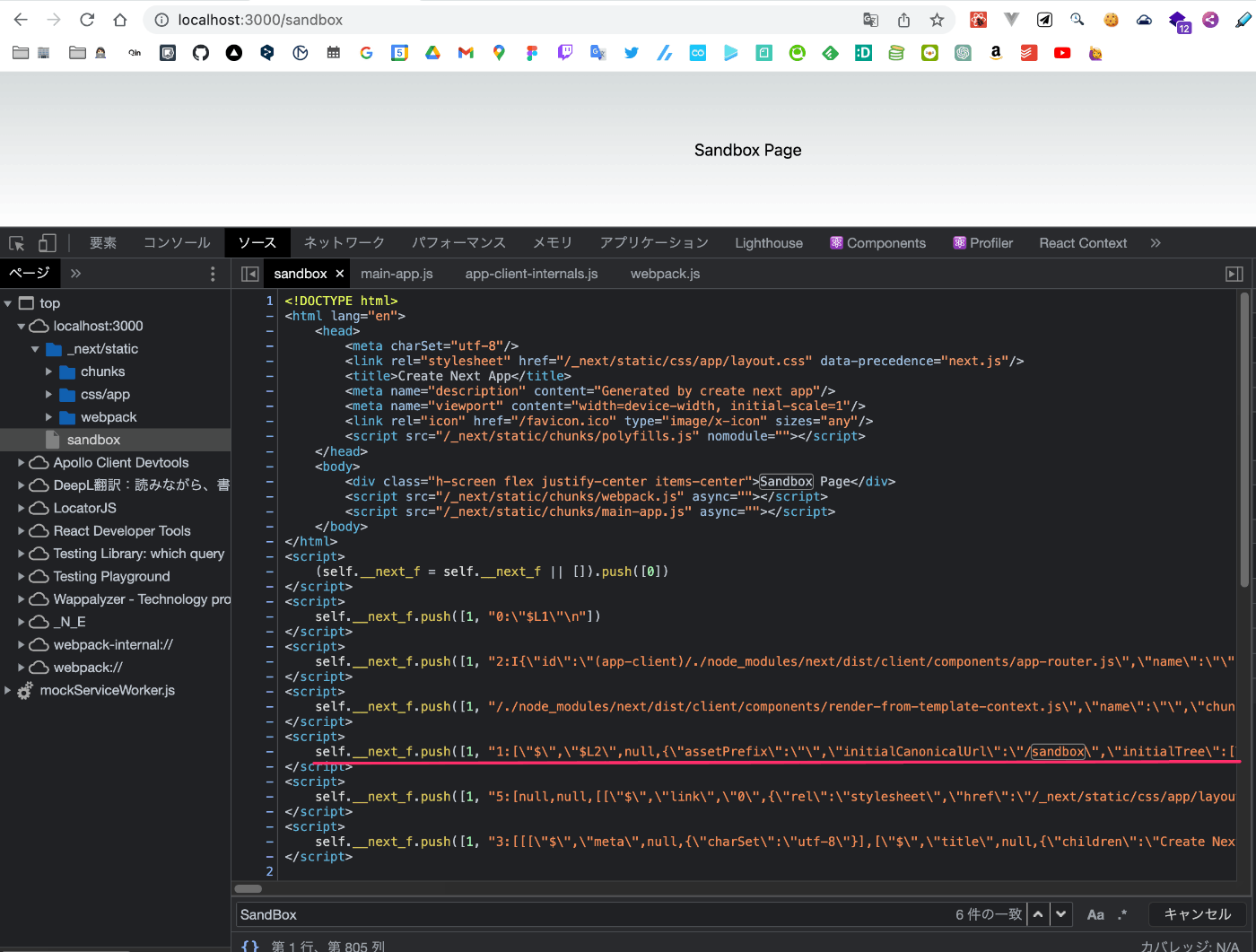Viewport: 1256px width, 952px height.
Task: Expand the webpack-internal:// node
Action: tap(22, 645)
